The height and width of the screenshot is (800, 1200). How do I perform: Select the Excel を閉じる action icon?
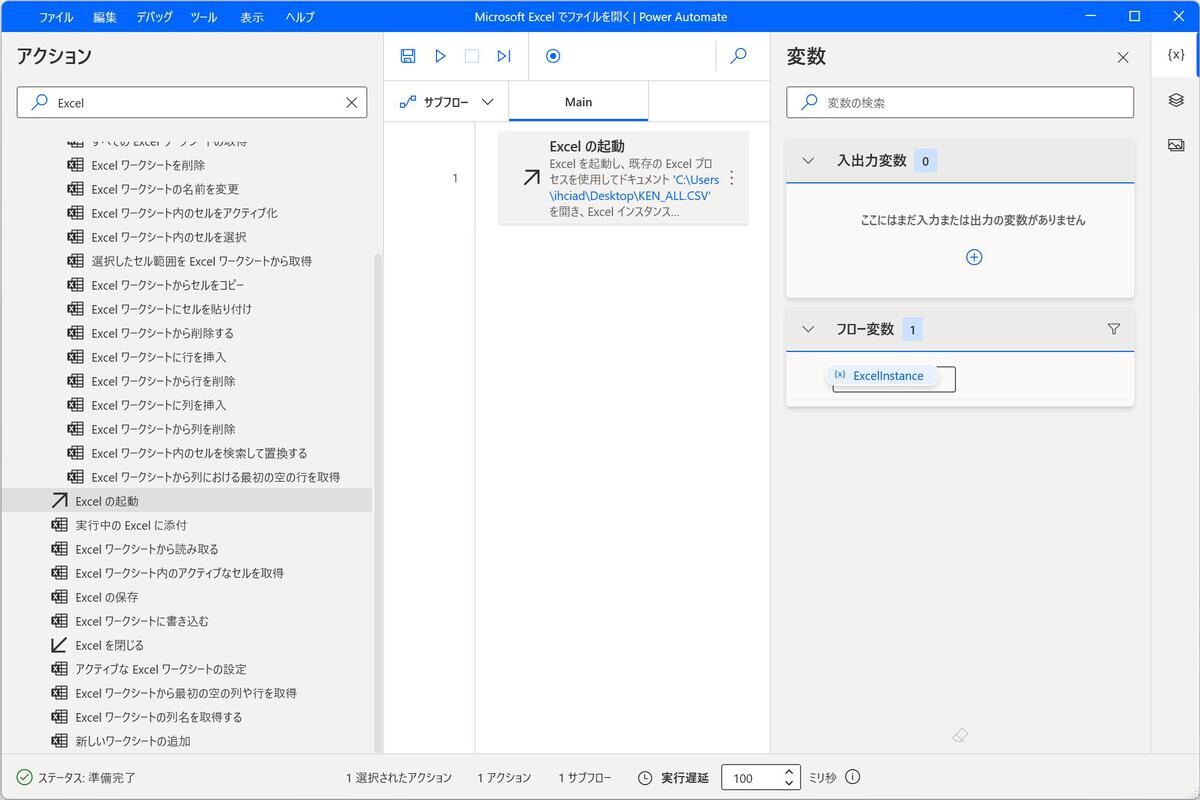pyautogui.click(x=60, y=645)
